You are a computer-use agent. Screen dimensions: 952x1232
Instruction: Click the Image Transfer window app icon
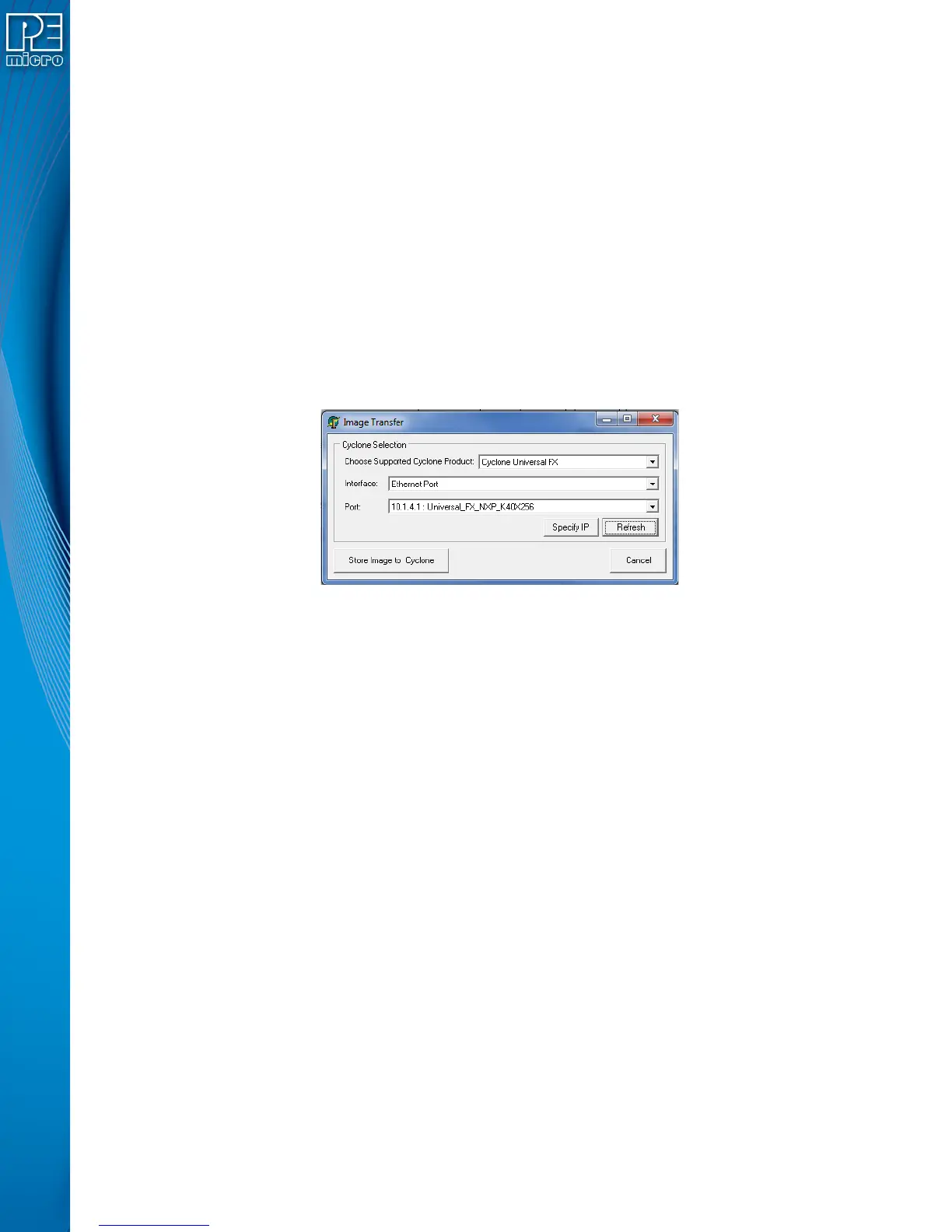334,422
